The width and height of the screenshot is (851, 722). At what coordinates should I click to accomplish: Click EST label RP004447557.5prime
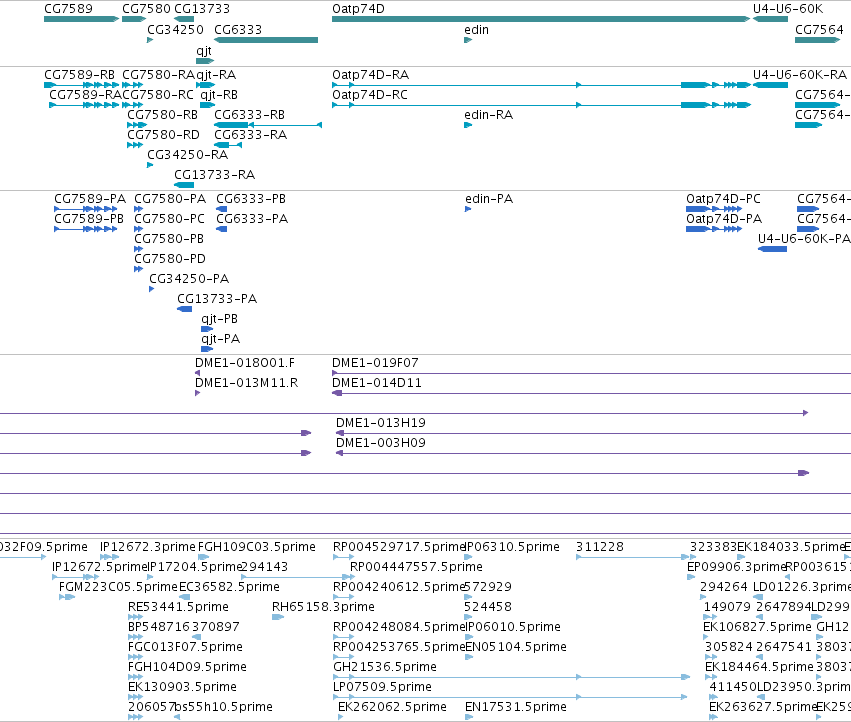416,567
